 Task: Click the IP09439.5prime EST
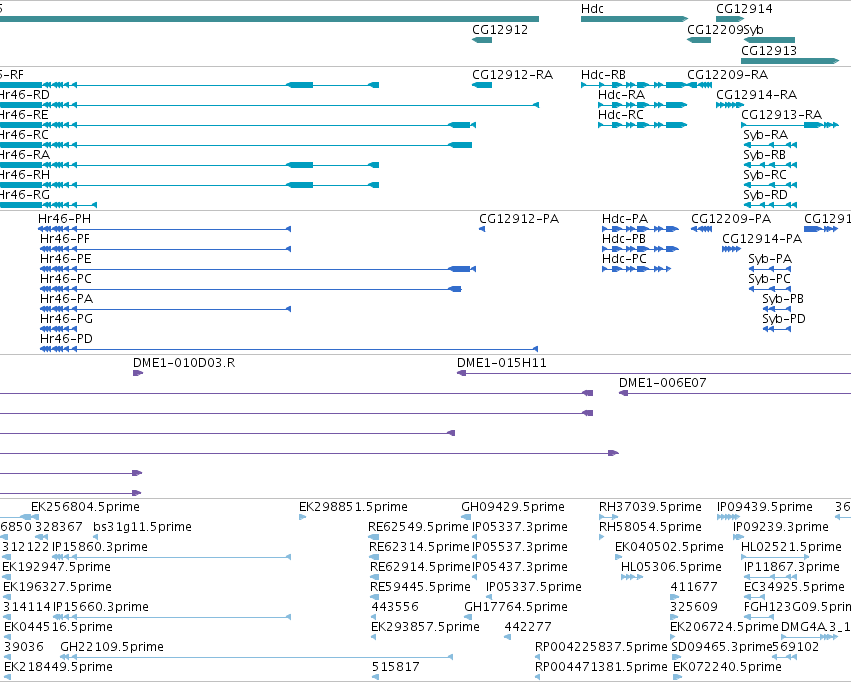pos(728,517)
